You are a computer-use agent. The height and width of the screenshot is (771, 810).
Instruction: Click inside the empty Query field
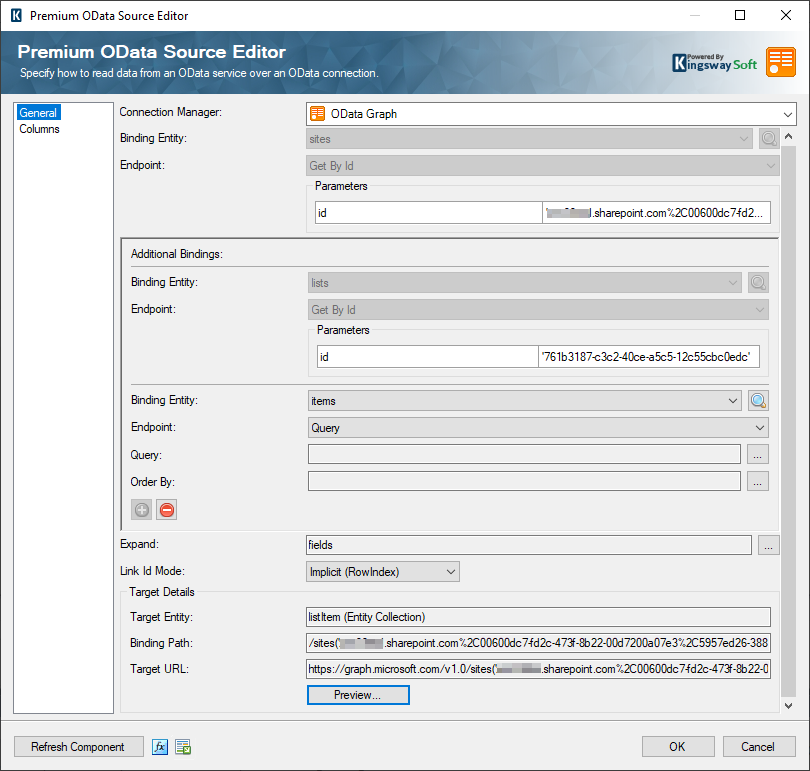point(520,454)
